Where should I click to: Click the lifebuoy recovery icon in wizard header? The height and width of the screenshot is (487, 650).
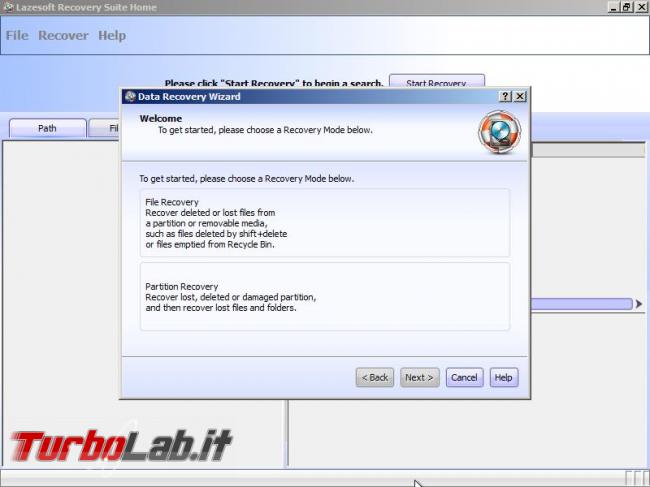(500, 132)
